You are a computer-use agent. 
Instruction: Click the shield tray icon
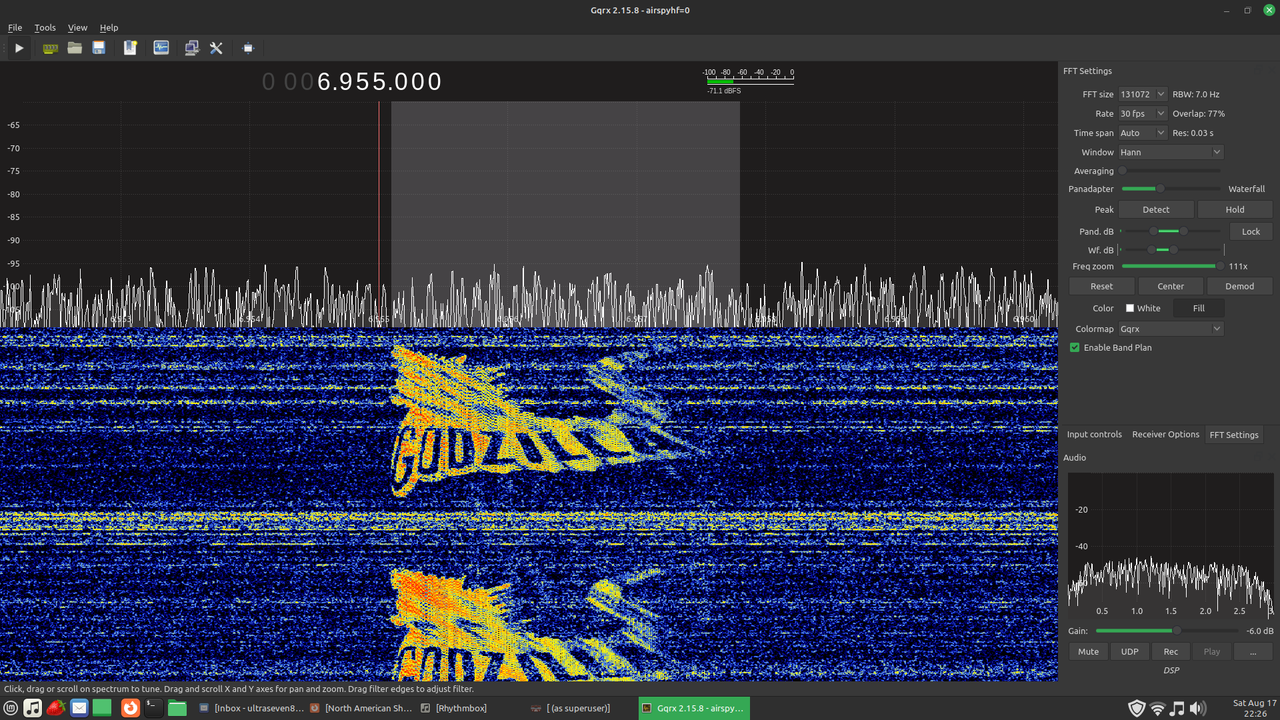(x=1137, y=708)
